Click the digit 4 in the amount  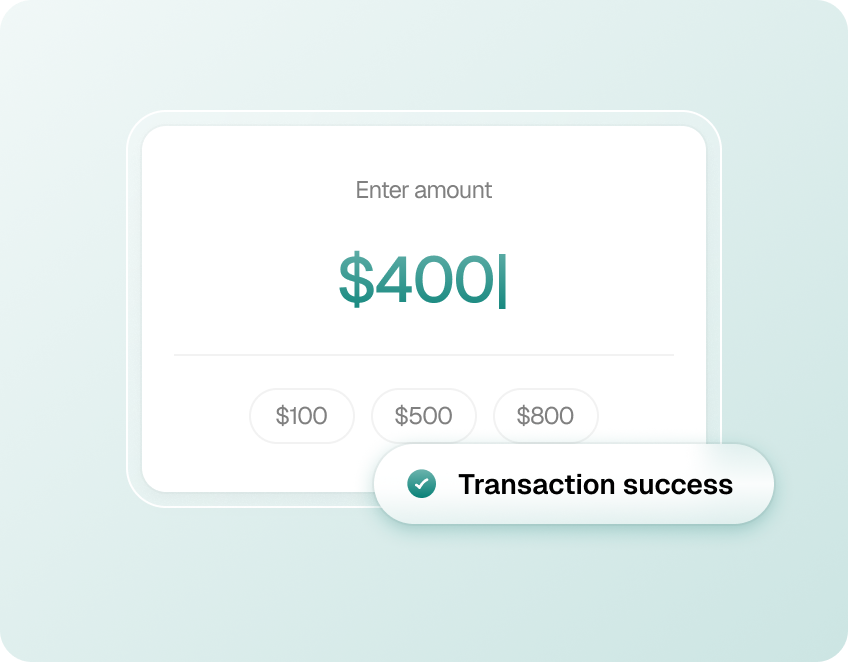click(395, 280)
